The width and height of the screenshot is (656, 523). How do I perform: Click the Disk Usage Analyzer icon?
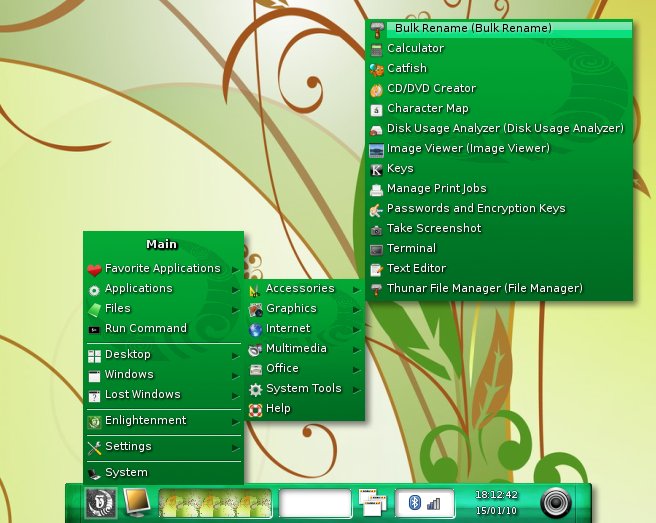tap(376, 130)
